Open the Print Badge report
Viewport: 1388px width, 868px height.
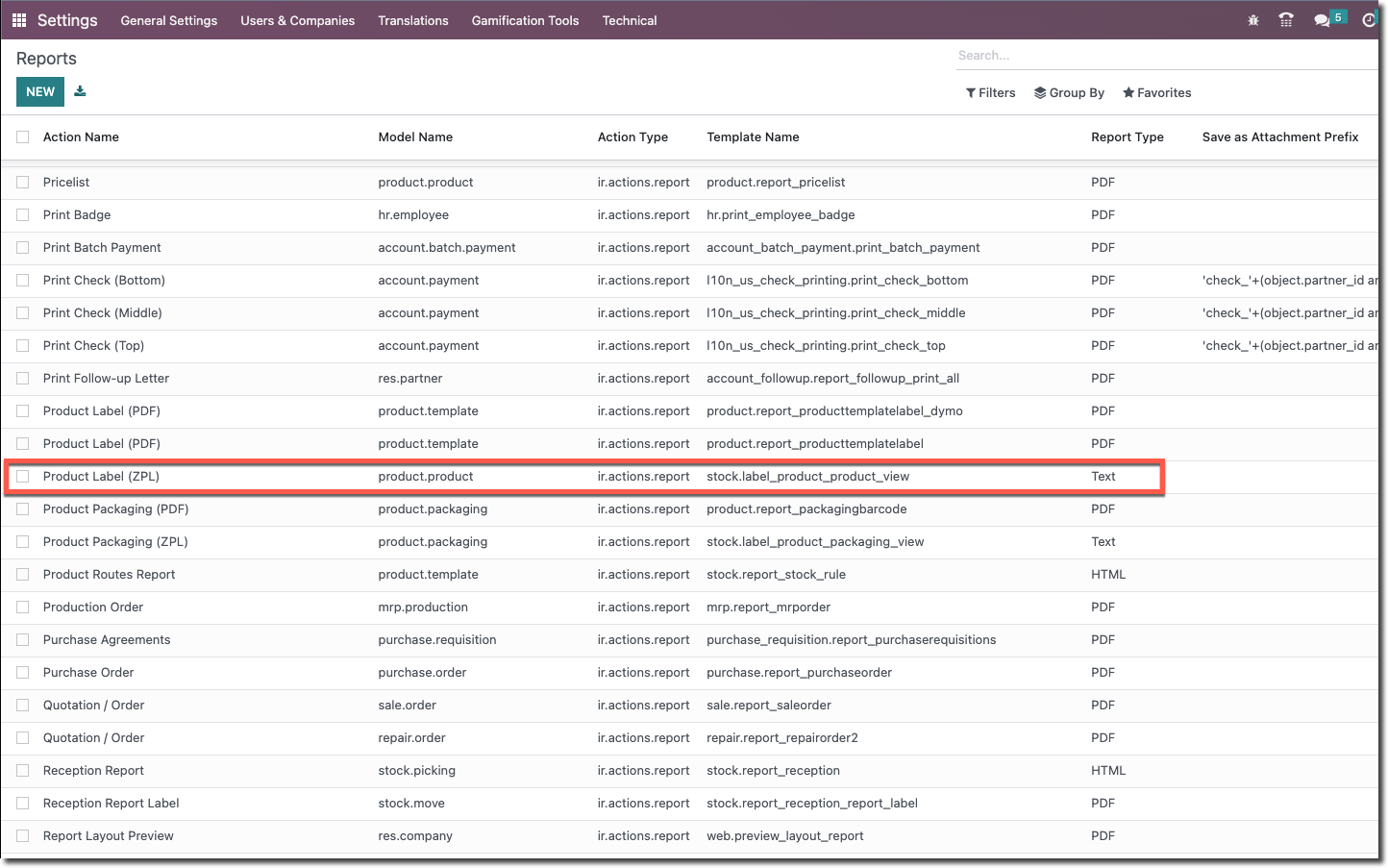[x=77, y=215]
